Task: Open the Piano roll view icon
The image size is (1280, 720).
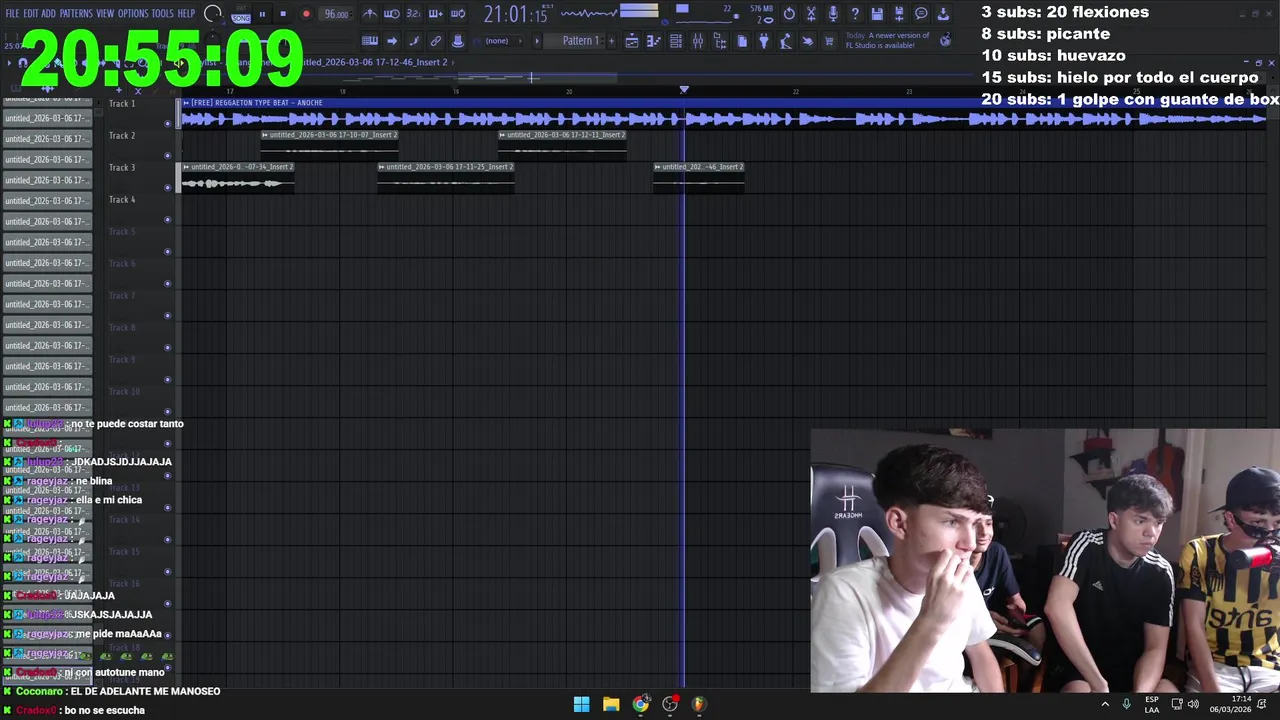Action: click(x=654, y=41)
